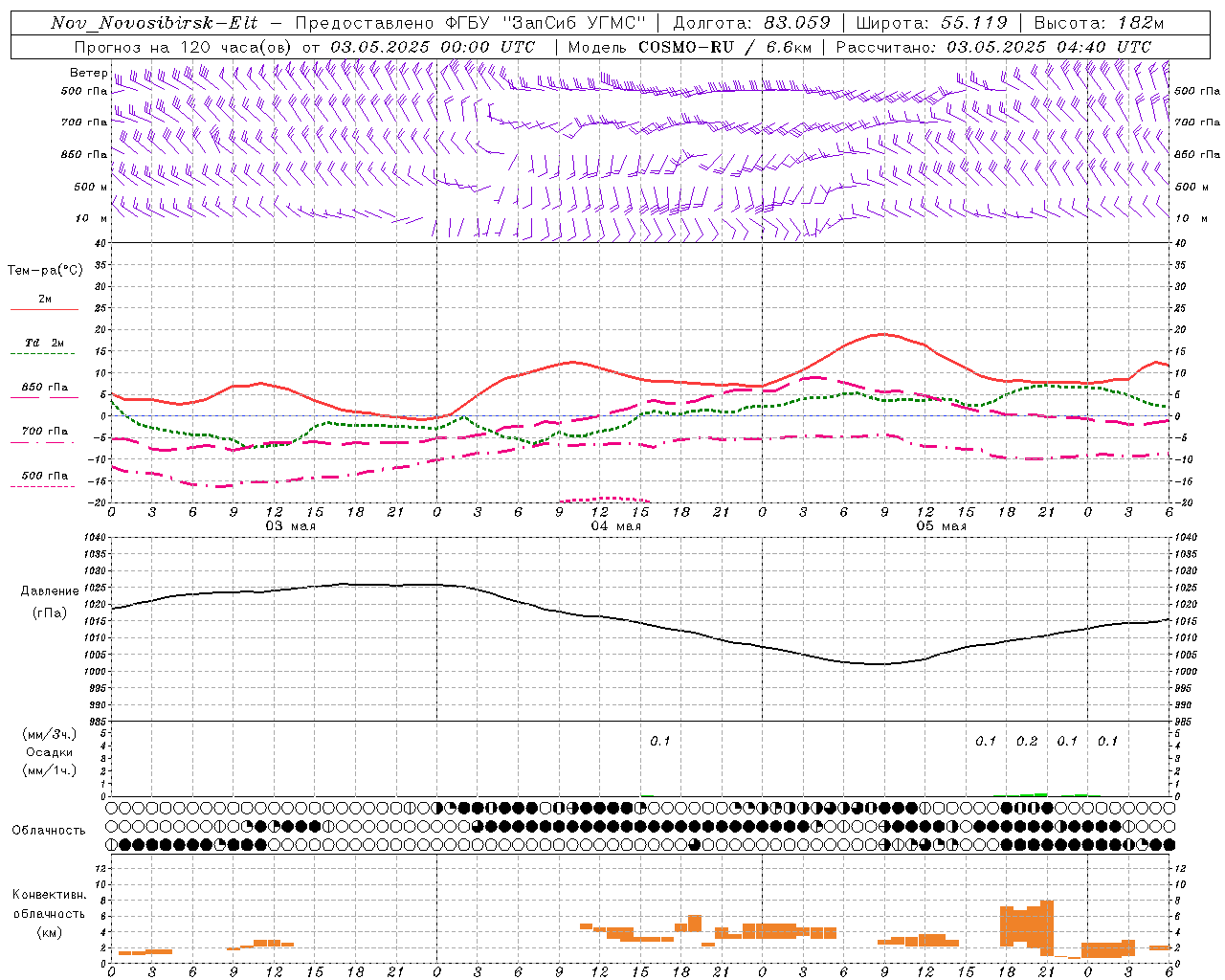Image resolution: width=1225 pixels, height=980 pixels.
Task: Click the (гПа) unit label under Давление
Action: coord(50,613)
